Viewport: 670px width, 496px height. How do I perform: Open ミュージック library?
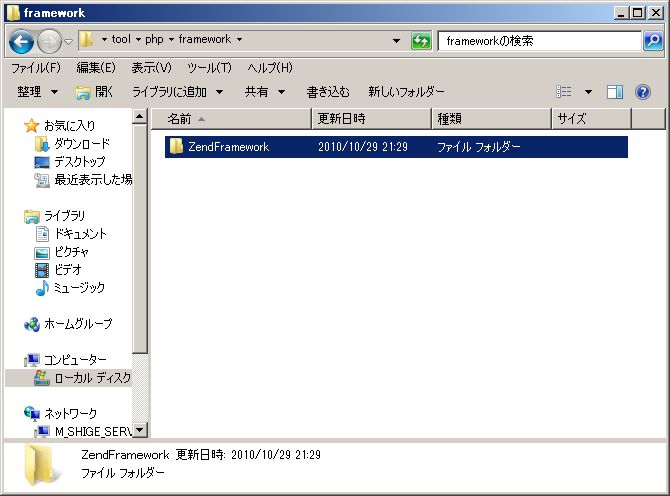click(79, 288)
